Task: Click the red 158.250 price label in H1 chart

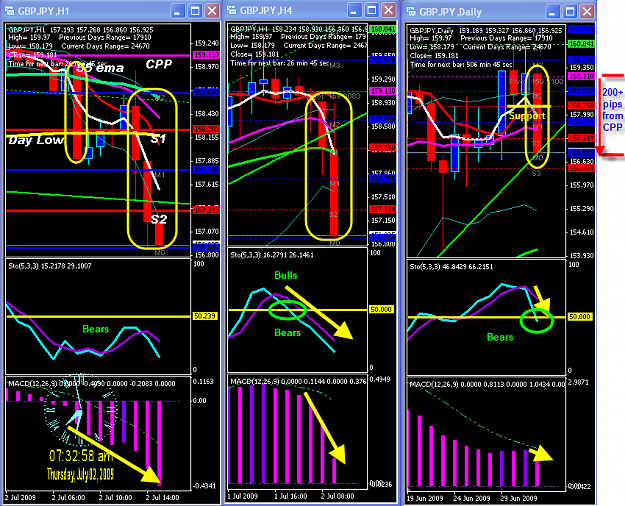Action: (206, 129)
